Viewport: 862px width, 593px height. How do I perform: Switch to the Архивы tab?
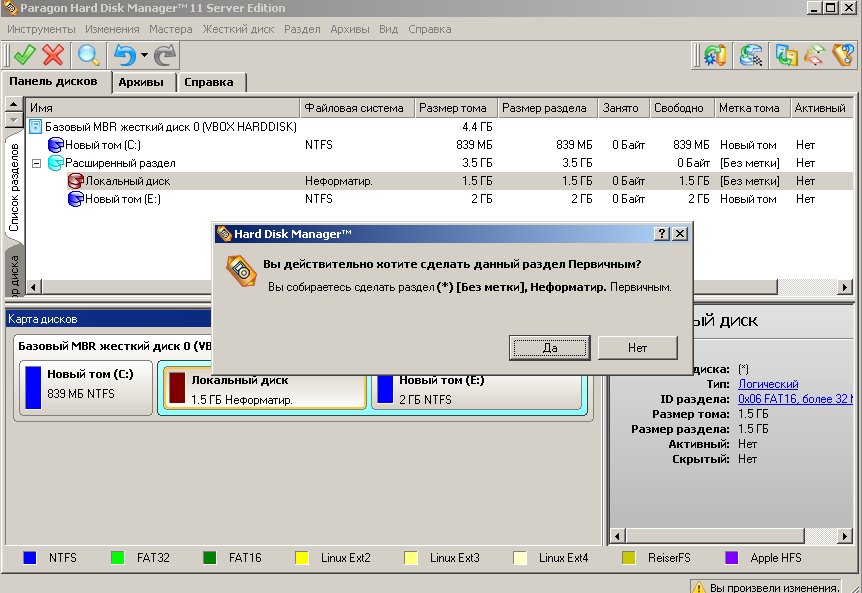[141, 82]
